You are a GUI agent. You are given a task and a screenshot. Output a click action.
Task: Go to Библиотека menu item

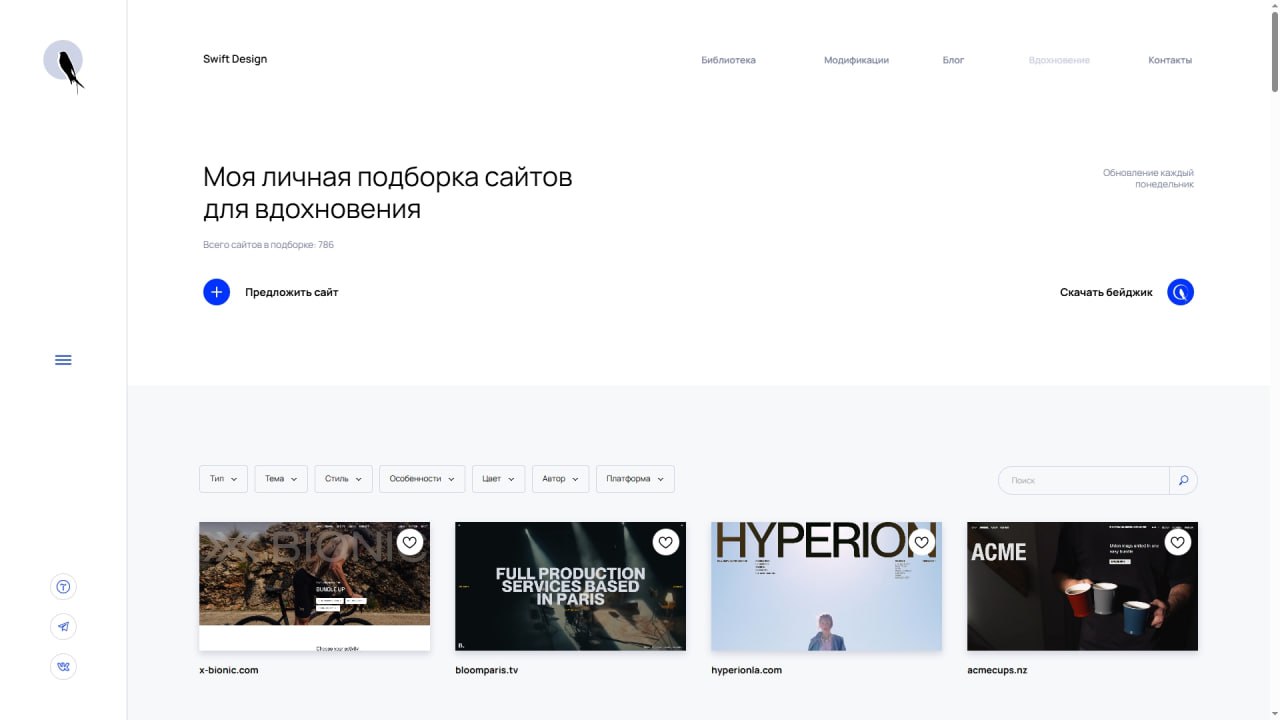(x=728, y=60)
